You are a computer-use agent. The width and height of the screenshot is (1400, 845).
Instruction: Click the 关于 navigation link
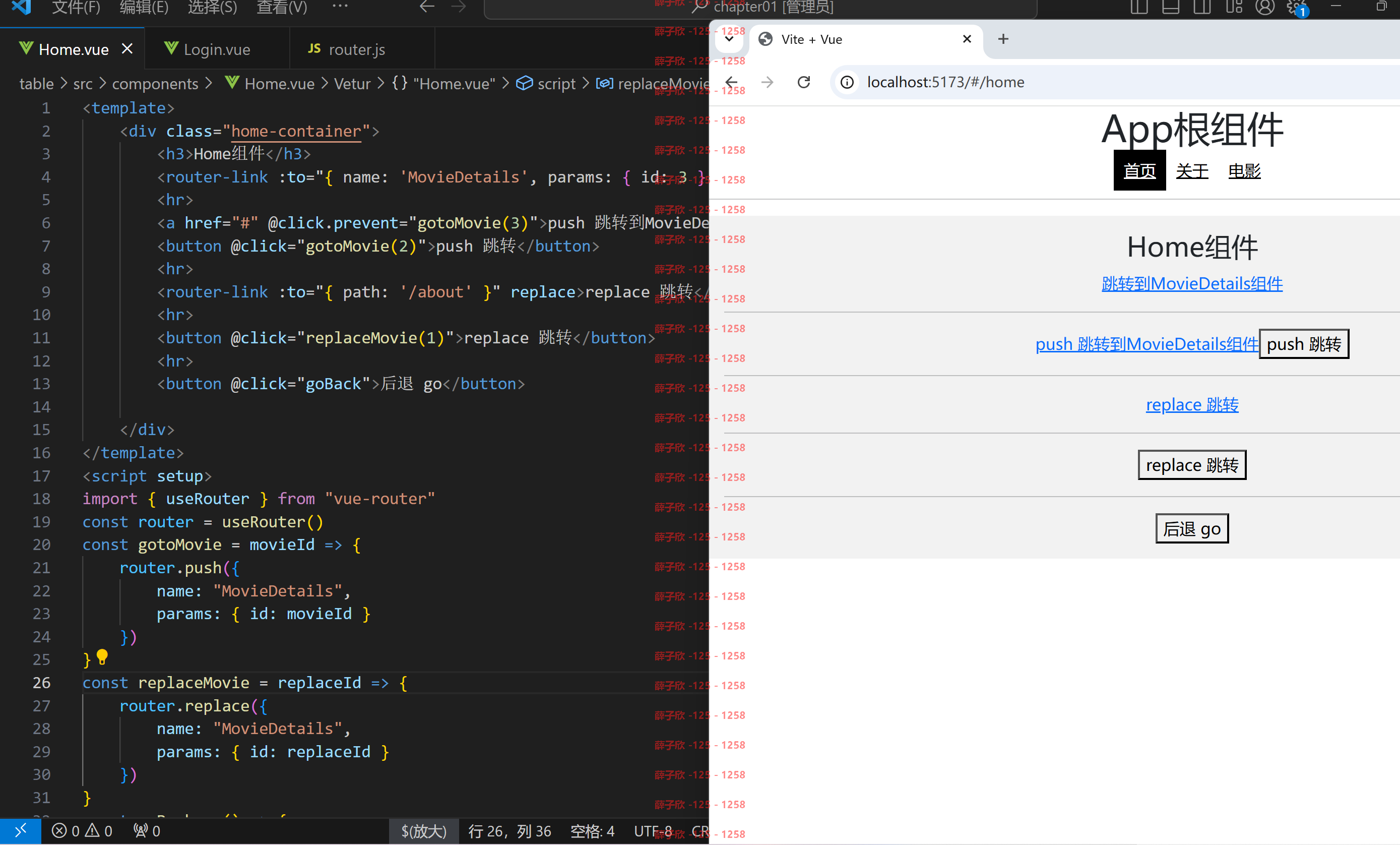tap(1192, 170)
